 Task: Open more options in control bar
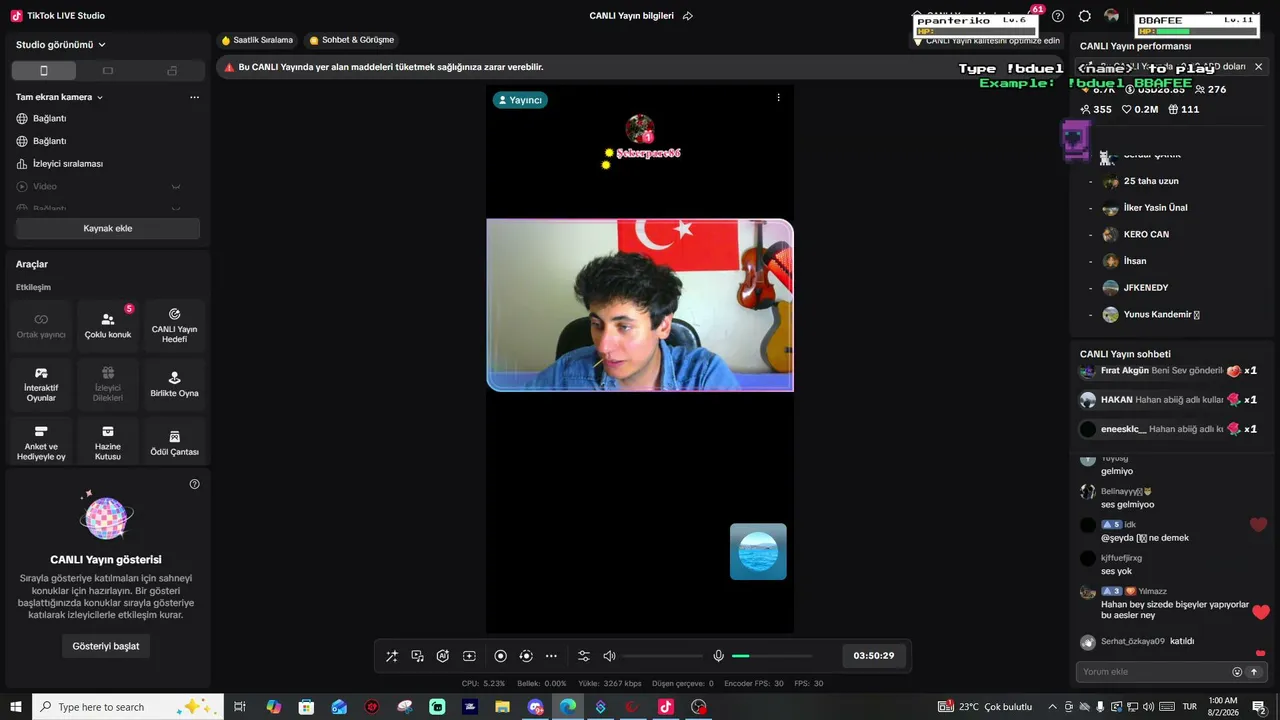click(x=551, y=656)
